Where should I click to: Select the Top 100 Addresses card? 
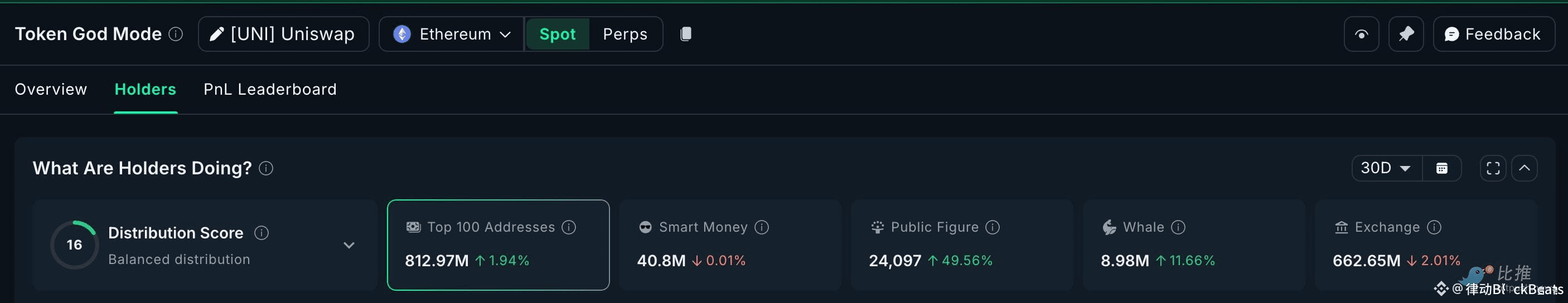pyautogui.click(x=498, y=245)
